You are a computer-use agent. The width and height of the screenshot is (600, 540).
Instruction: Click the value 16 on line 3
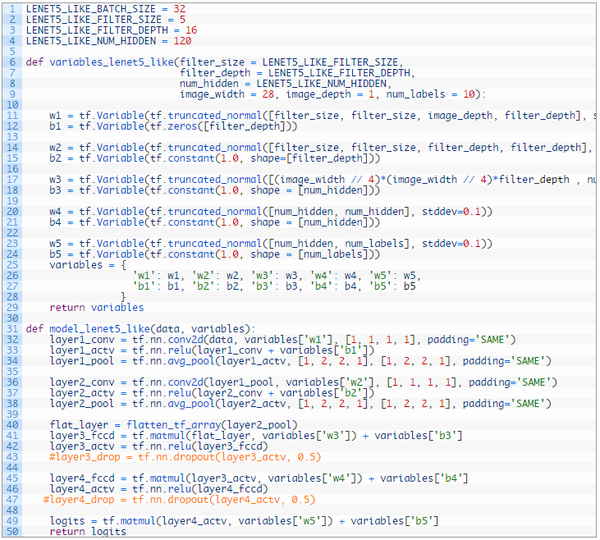191,30
